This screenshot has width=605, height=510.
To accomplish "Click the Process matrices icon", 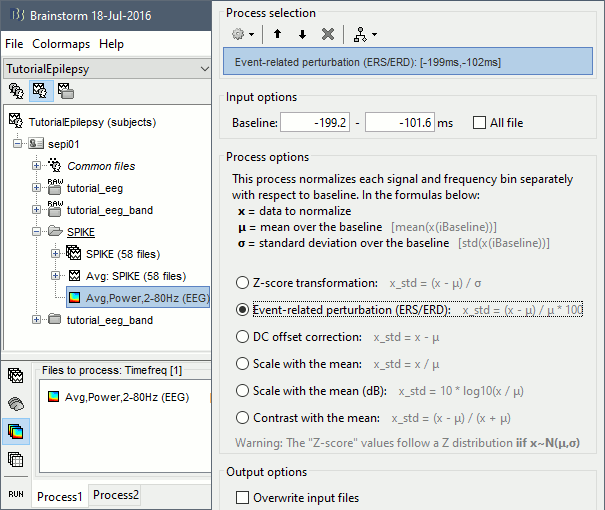I will tap(16, 460).
